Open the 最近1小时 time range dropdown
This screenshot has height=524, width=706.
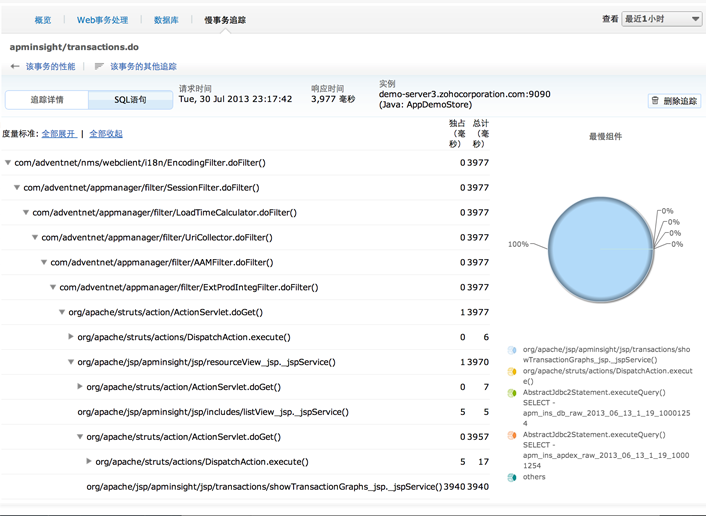tap(661, 19)
